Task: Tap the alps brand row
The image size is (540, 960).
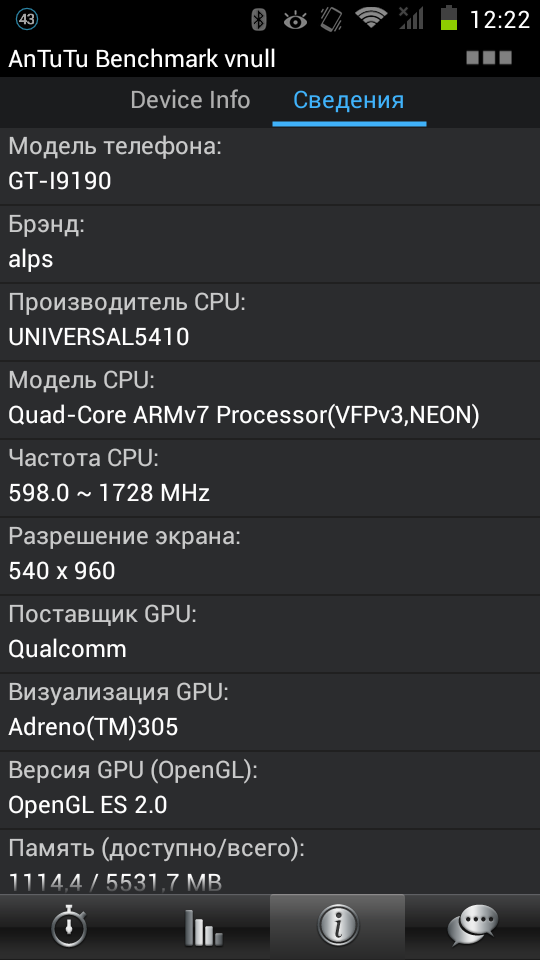Action: [x=270, y=244]
